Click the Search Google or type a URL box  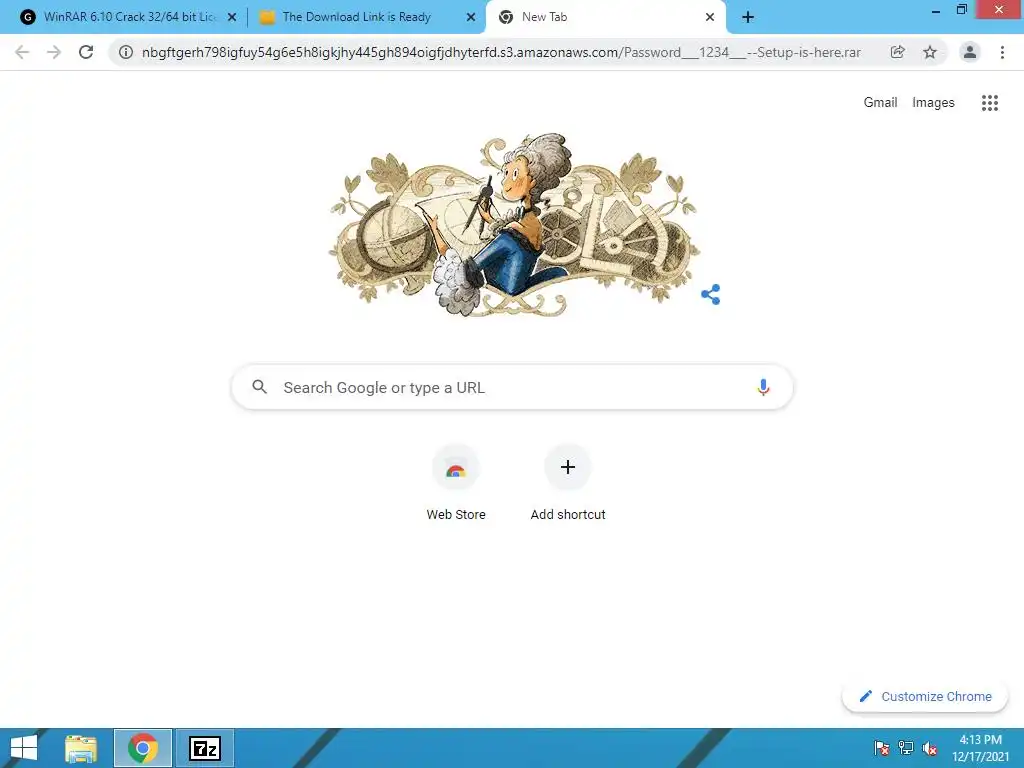pyautogui.click(x=512, y=387)
